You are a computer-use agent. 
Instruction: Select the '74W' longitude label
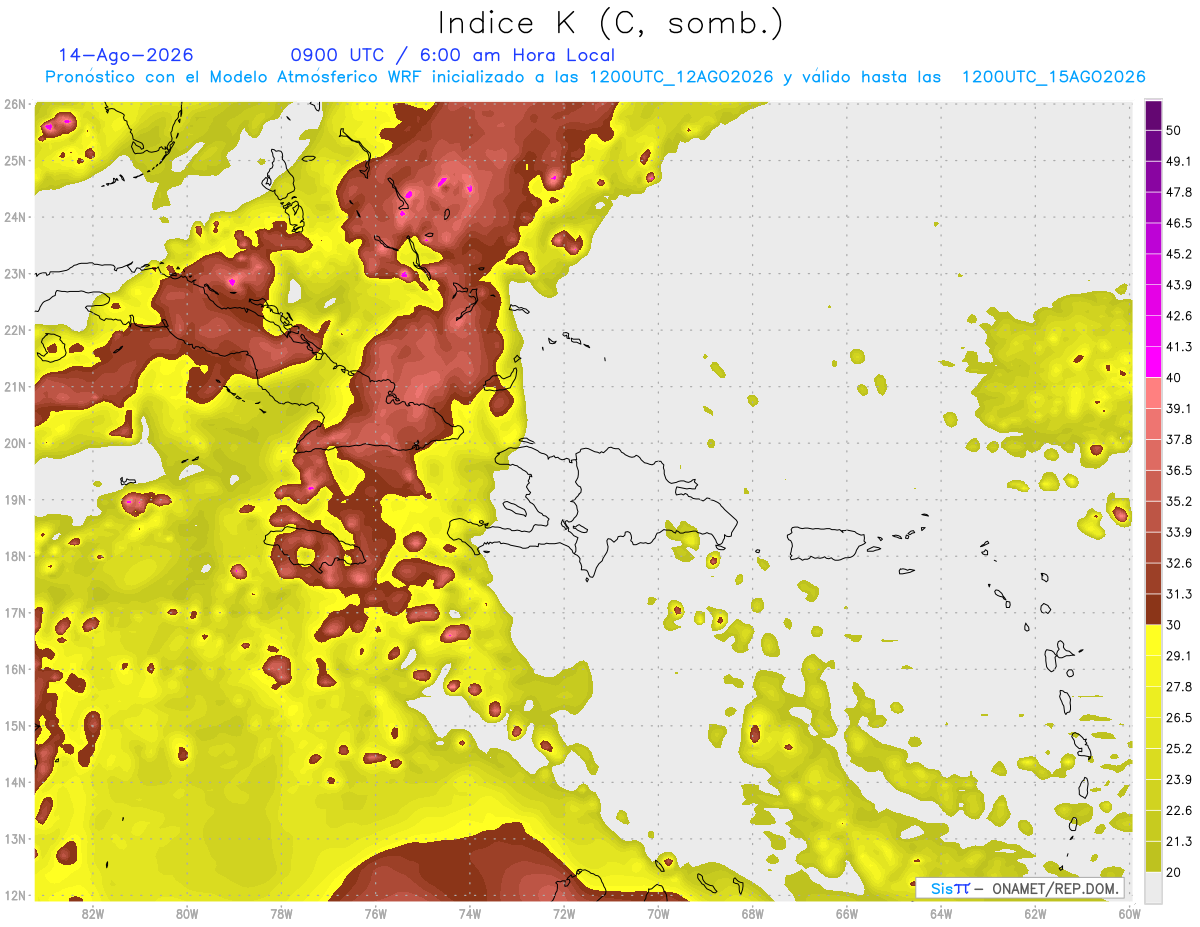[x=470, y=913]
